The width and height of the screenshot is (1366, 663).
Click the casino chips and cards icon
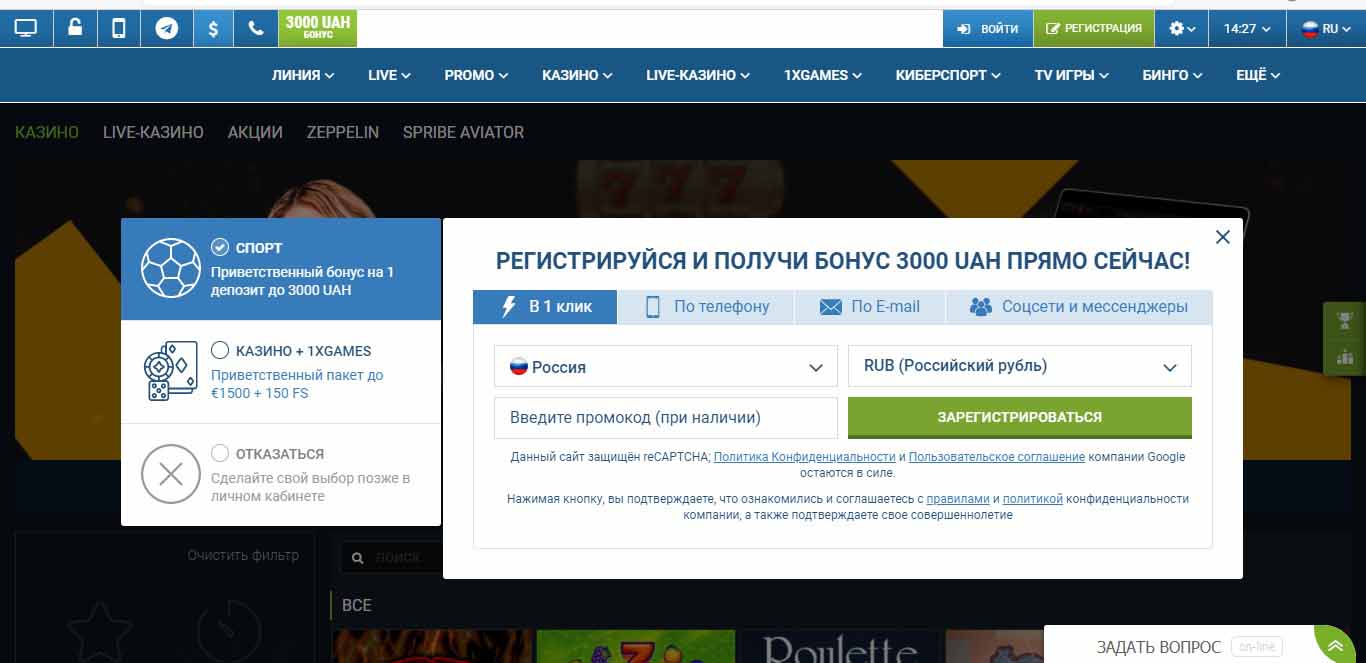(x=171, y=371)
